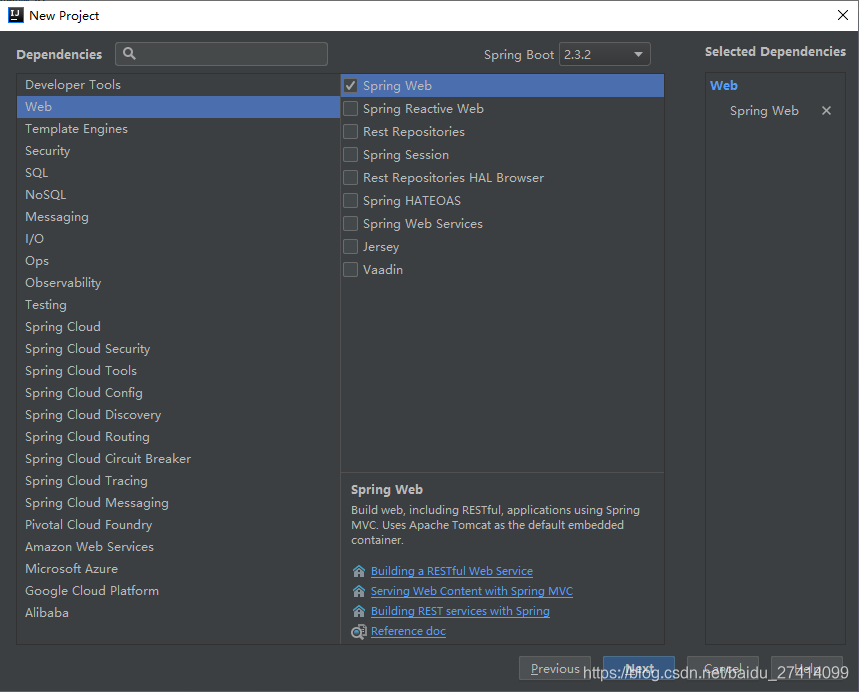The image size is (859, 692).
Task: Click the Previous button
Action: (555, 668)
